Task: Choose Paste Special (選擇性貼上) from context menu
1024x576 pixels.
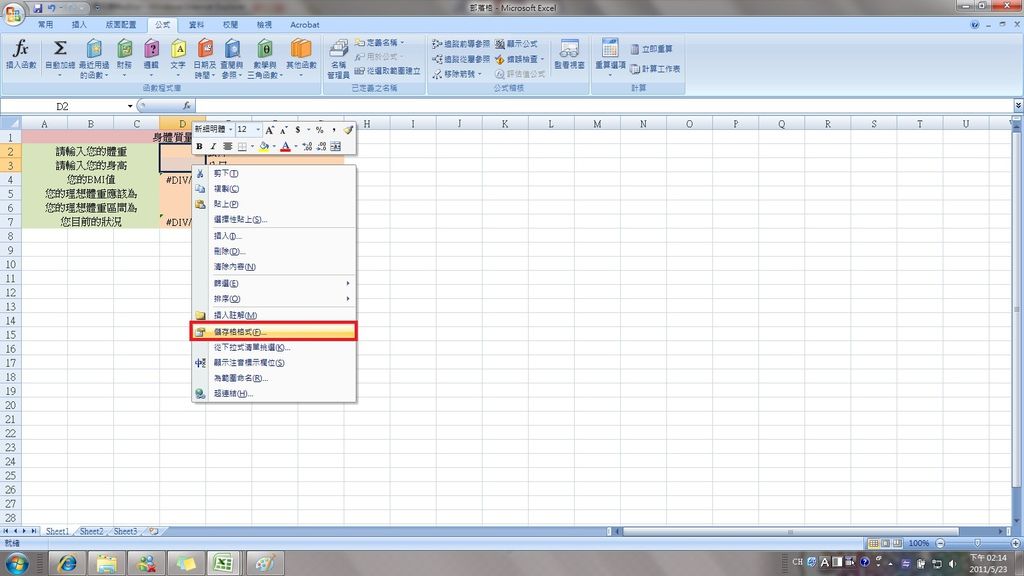Action: [274, 219]
